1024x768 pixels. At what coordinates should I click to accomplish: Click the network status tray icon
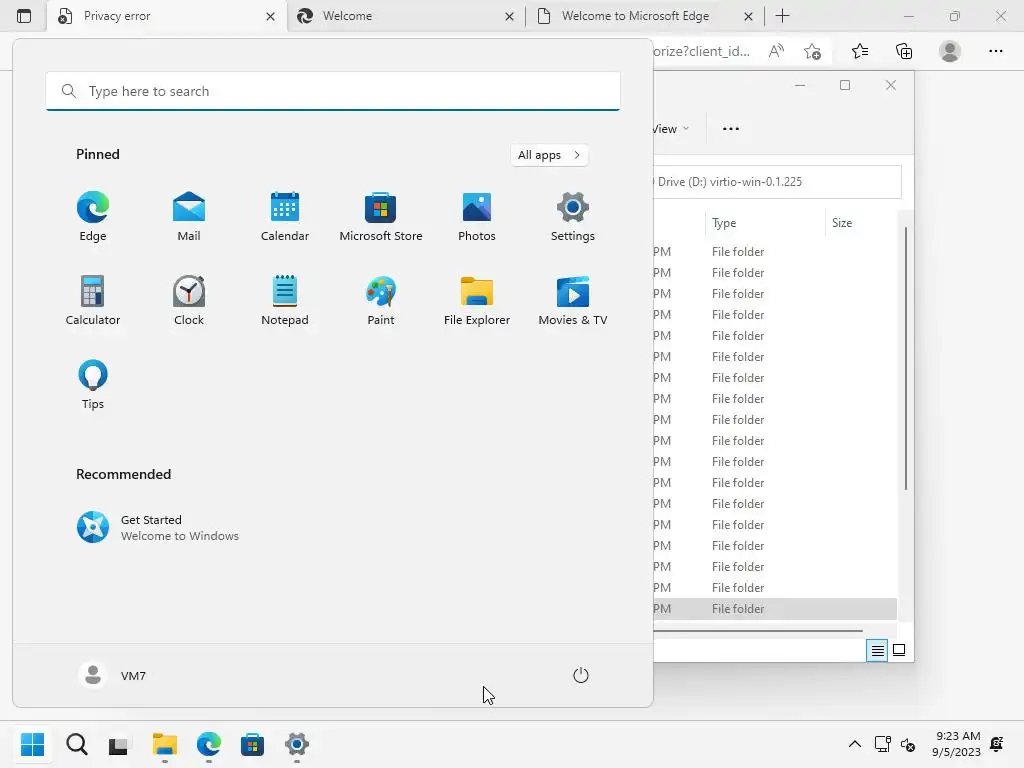click(x=882, y=744)
